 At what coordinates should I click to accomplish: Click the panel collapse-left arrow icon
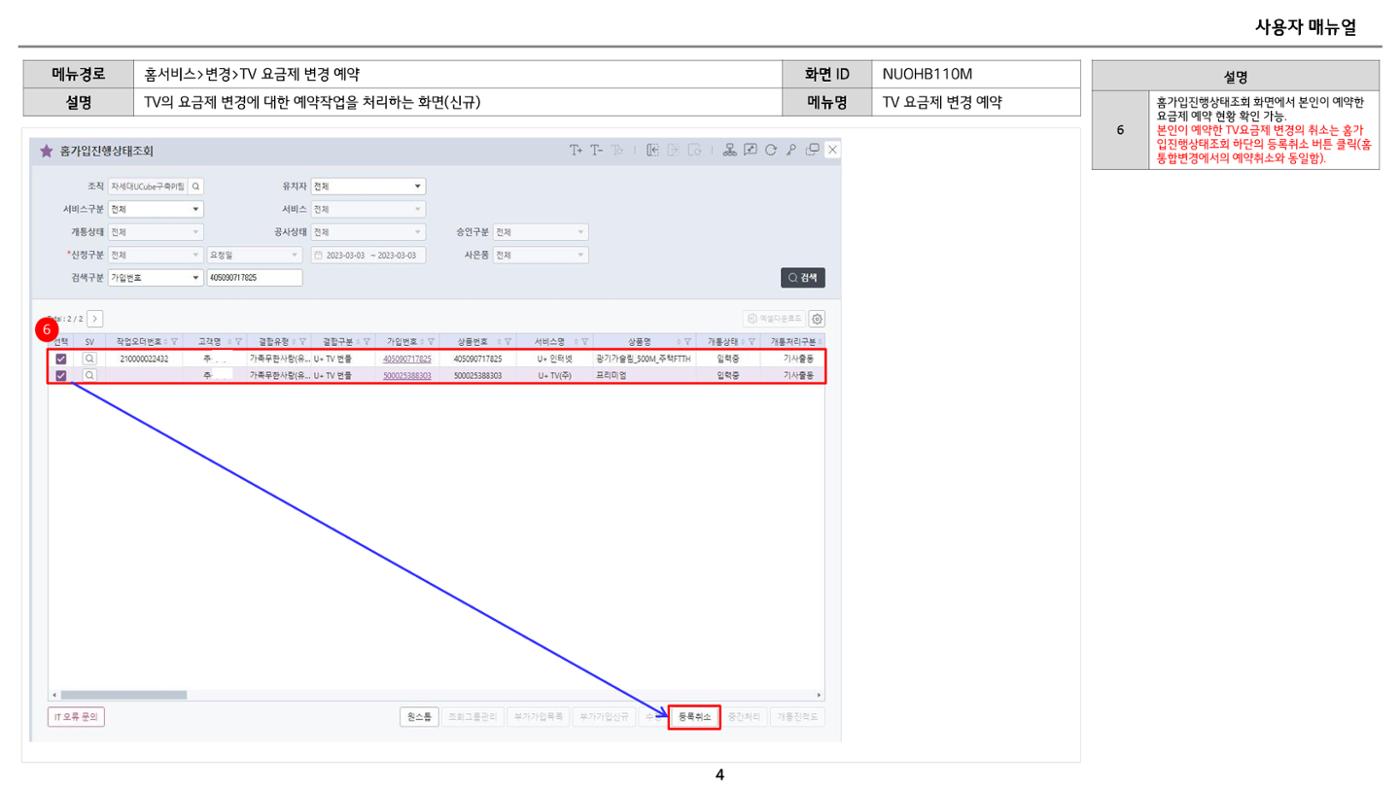(x=654, y=150)
